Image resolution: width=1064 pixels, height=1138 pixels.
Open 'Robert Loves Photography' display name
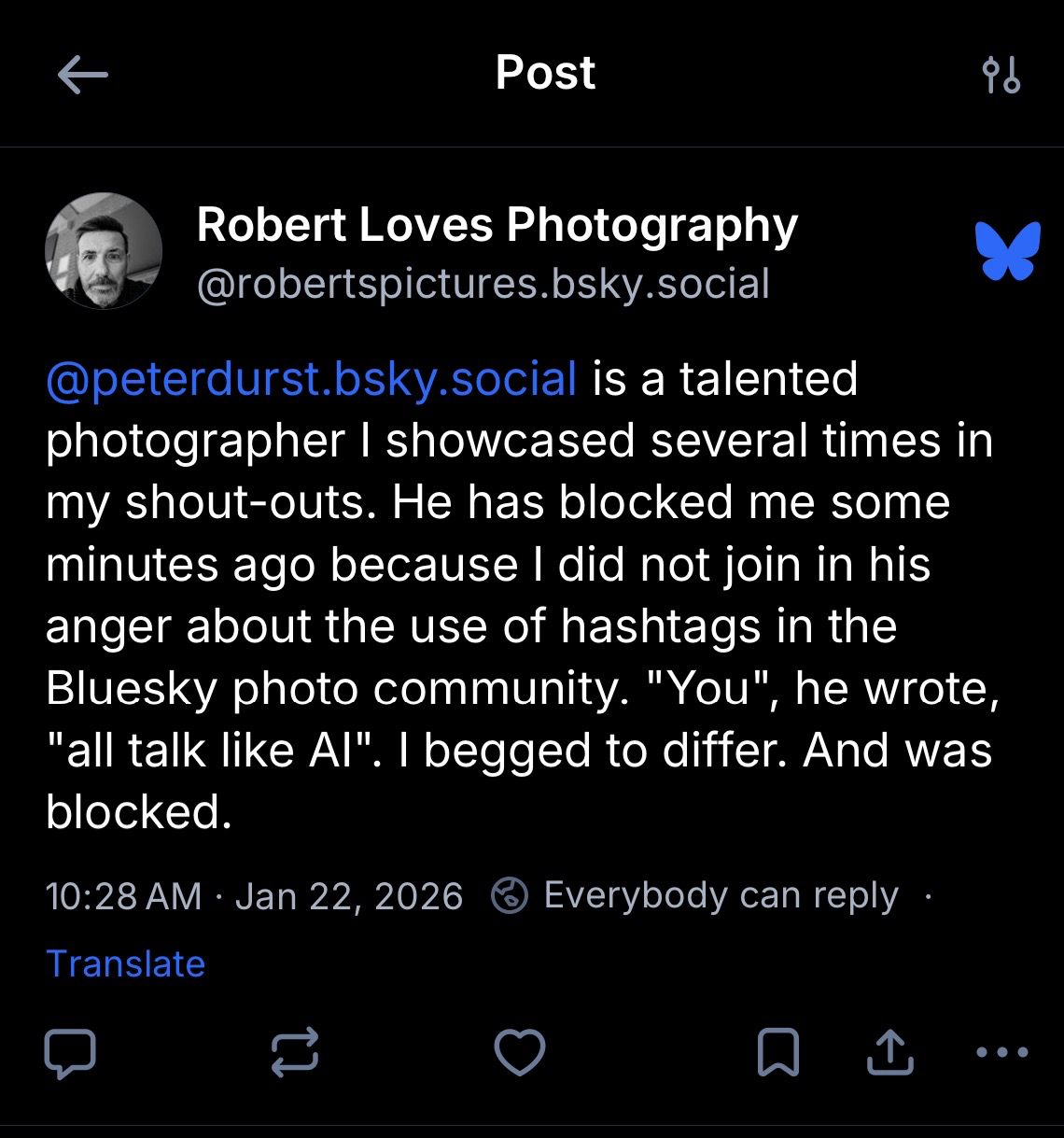(x=497, y=225)
